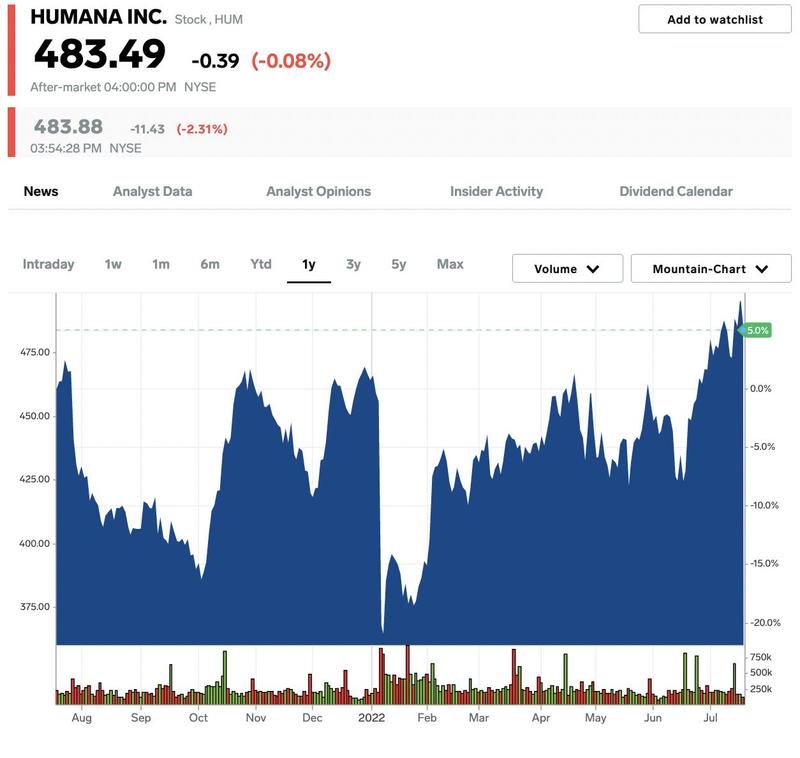Click the Jun label on the x-axis
The image size is (800, 758).
(x=653, y=718)
